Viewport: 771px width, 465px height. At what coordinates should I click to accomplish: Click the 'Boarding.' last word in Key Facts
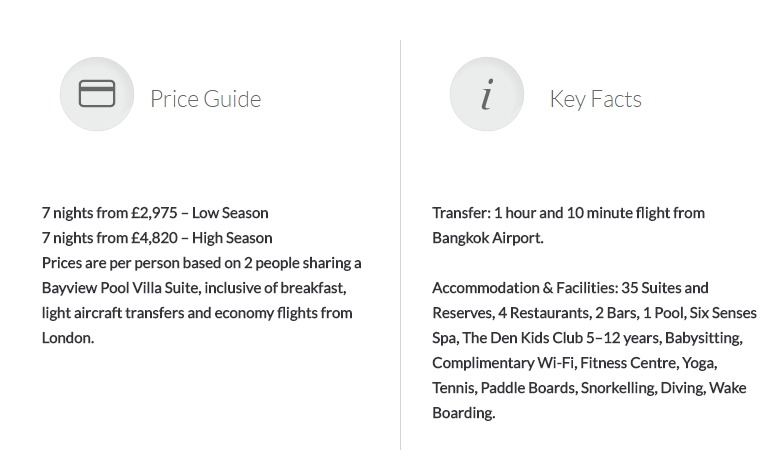tap(464, 413)
